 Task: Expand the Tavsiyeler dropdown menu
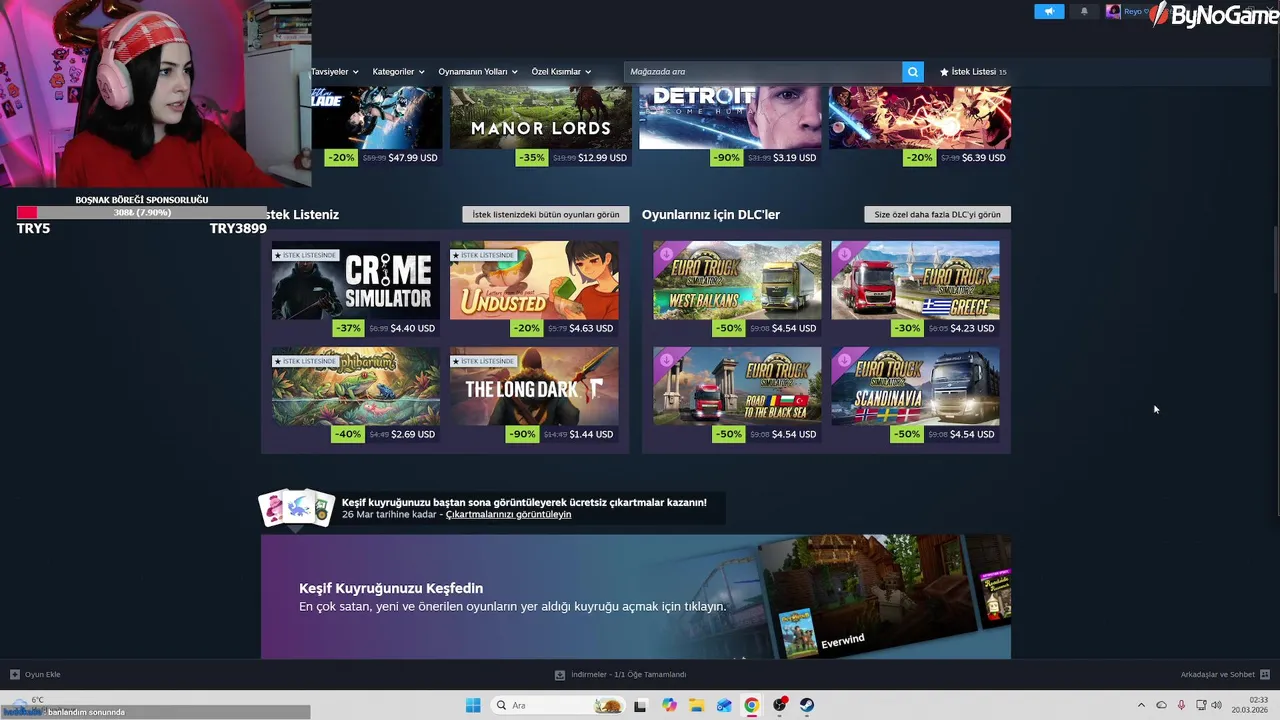(x=333, y=72)
